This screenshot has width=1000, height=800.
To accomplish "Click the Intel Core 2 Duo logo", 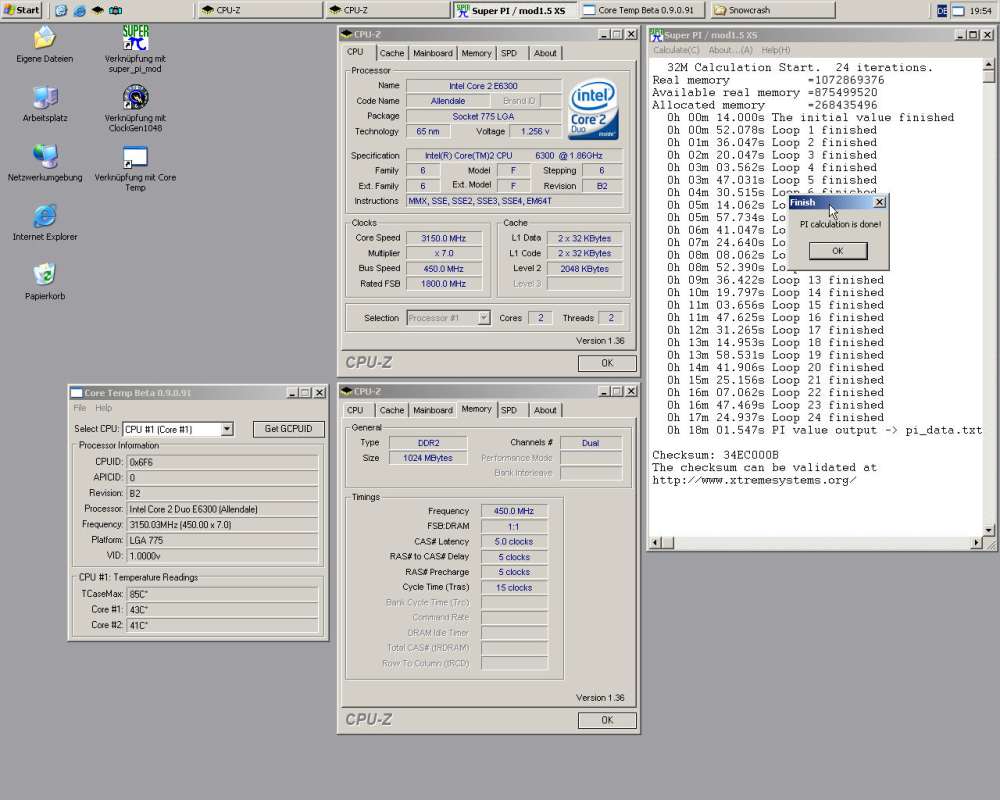I will coord(593,109).
